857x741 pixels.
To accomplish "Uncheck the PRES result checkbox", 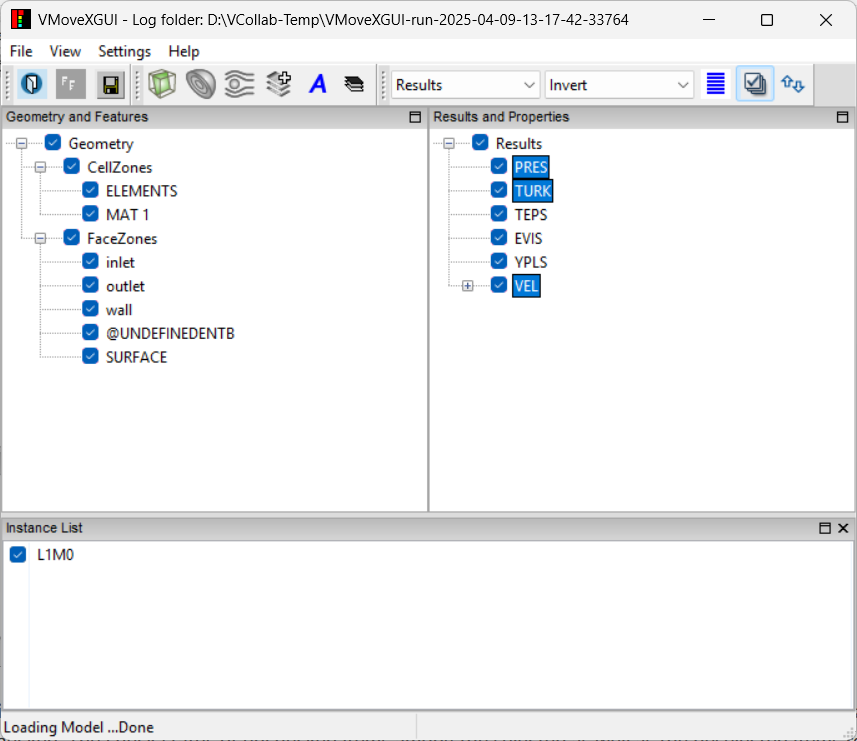I will click(499, 166).
